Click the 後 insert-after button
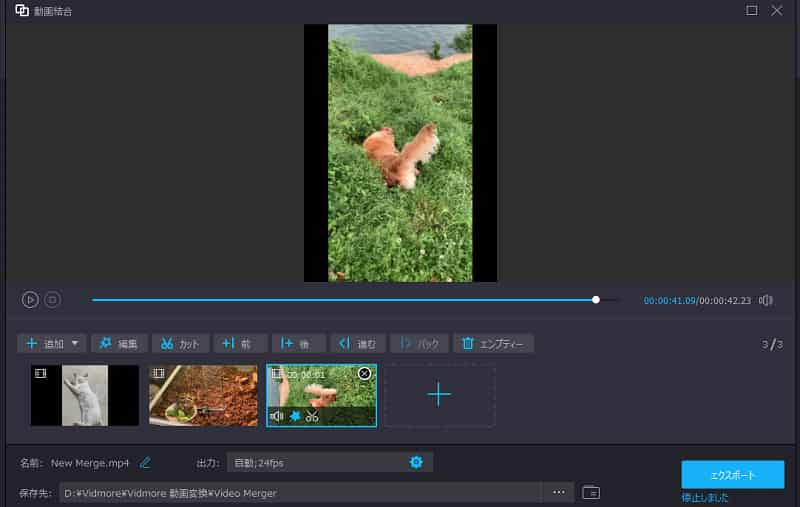 tap(298, 344)
